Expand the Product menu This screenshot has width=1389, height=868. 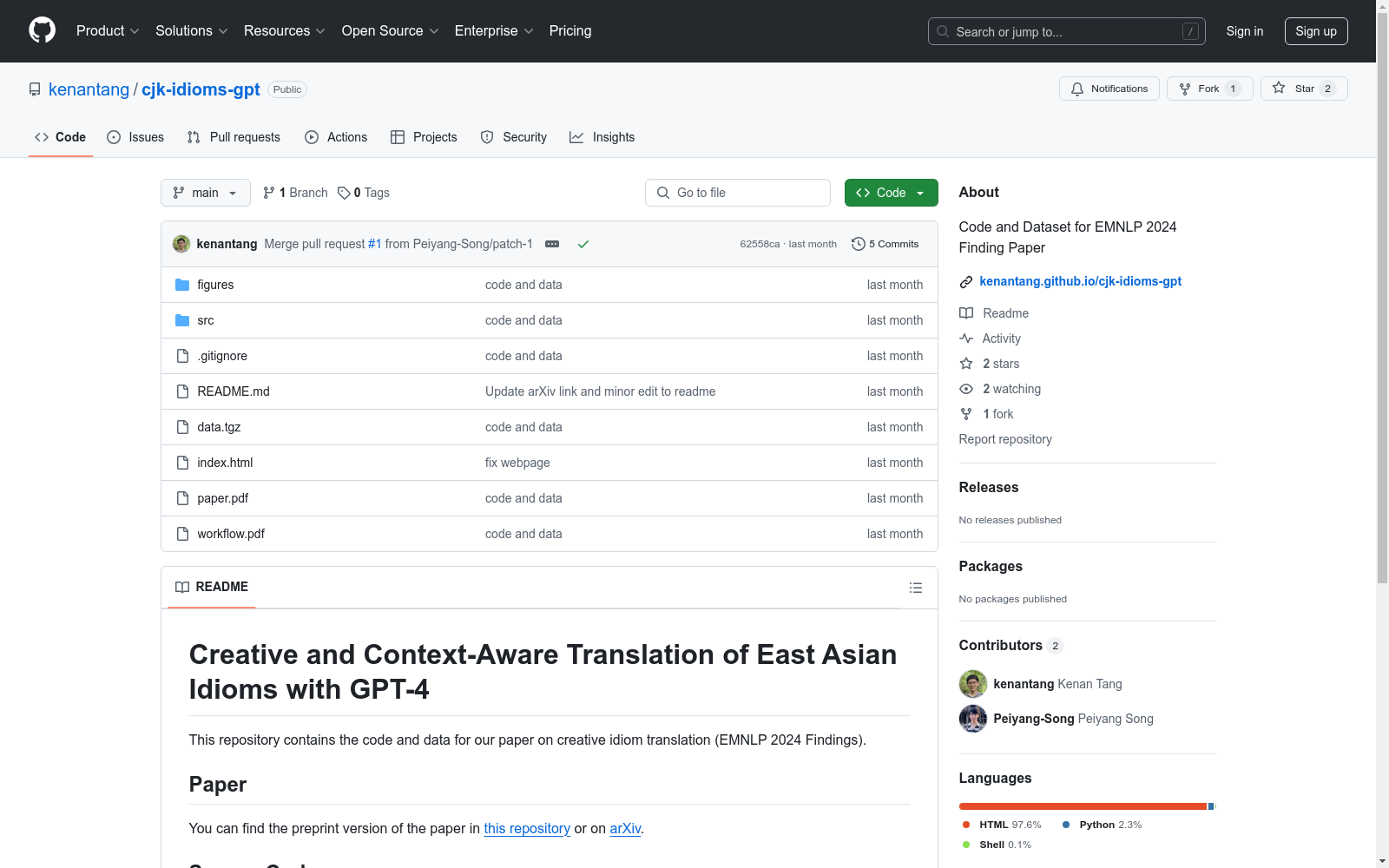click(x=108, y=31)
